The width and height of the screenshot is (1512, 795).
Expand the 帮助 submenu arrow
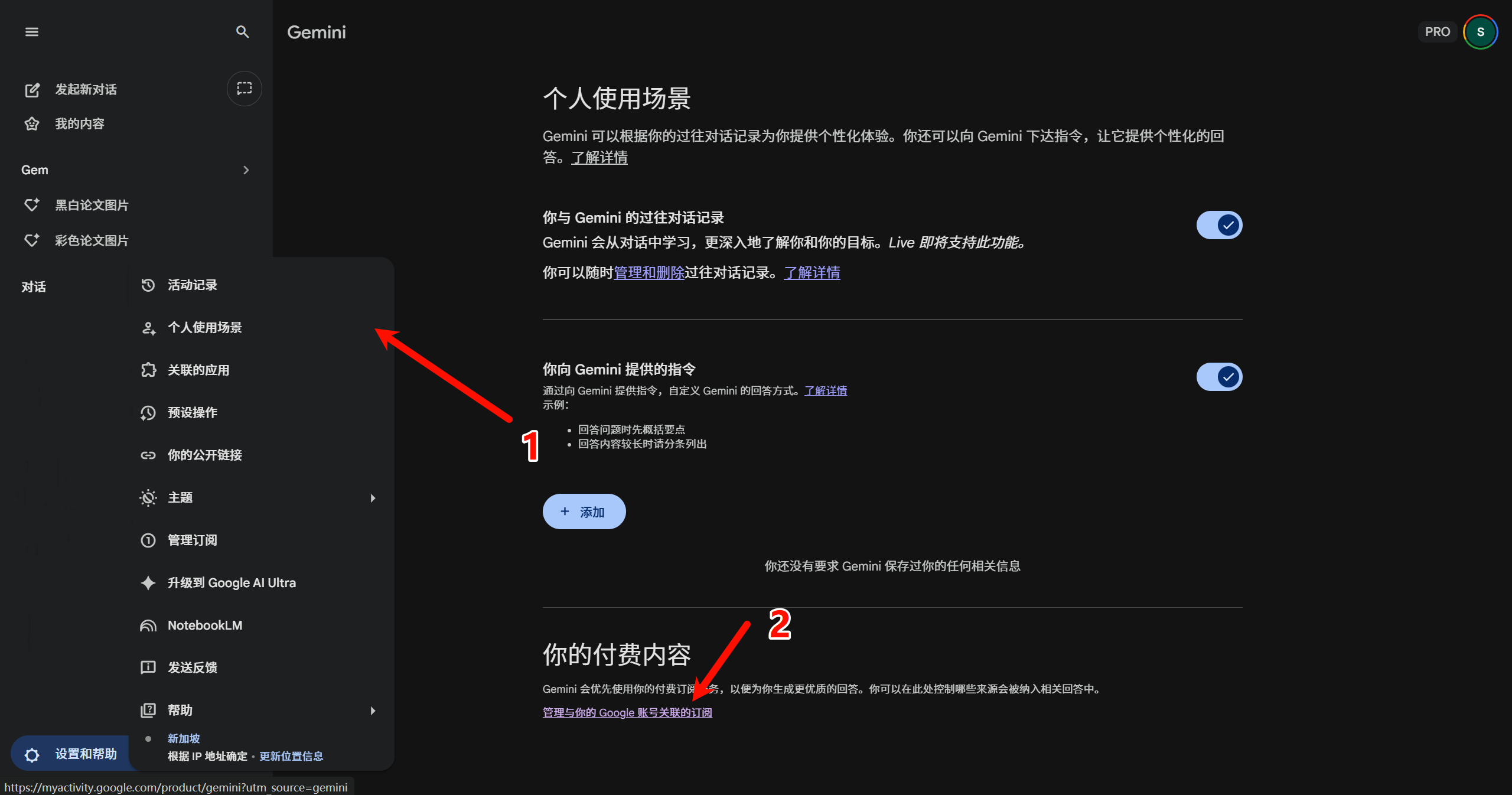click(x=373, y=711)
